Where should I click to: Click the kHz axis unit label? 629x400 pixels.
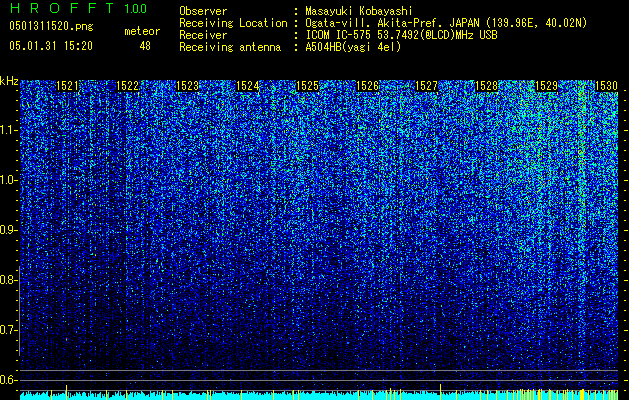9,81
